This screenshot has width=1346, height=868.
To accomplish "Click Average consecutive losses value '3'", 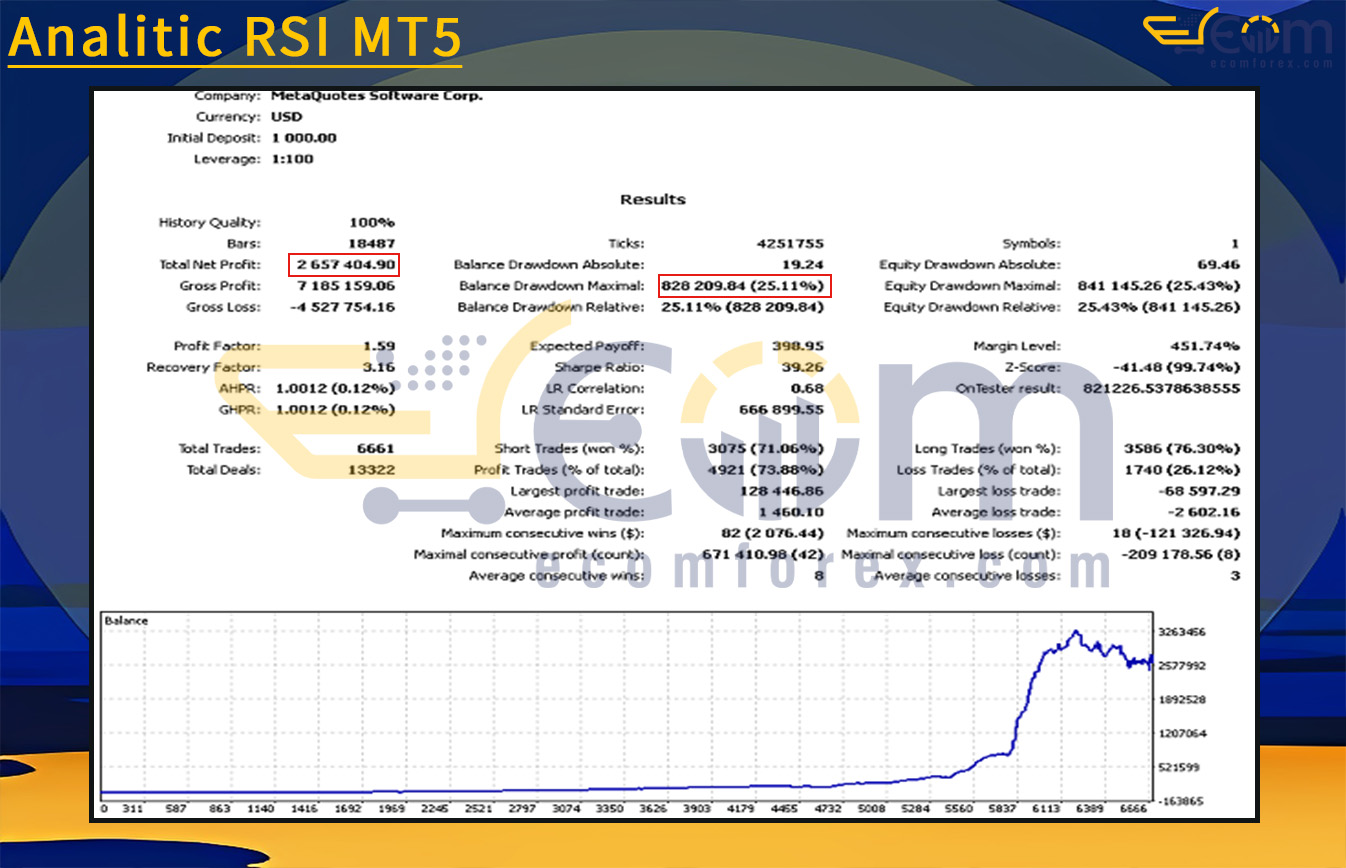I will point(1235,575).
